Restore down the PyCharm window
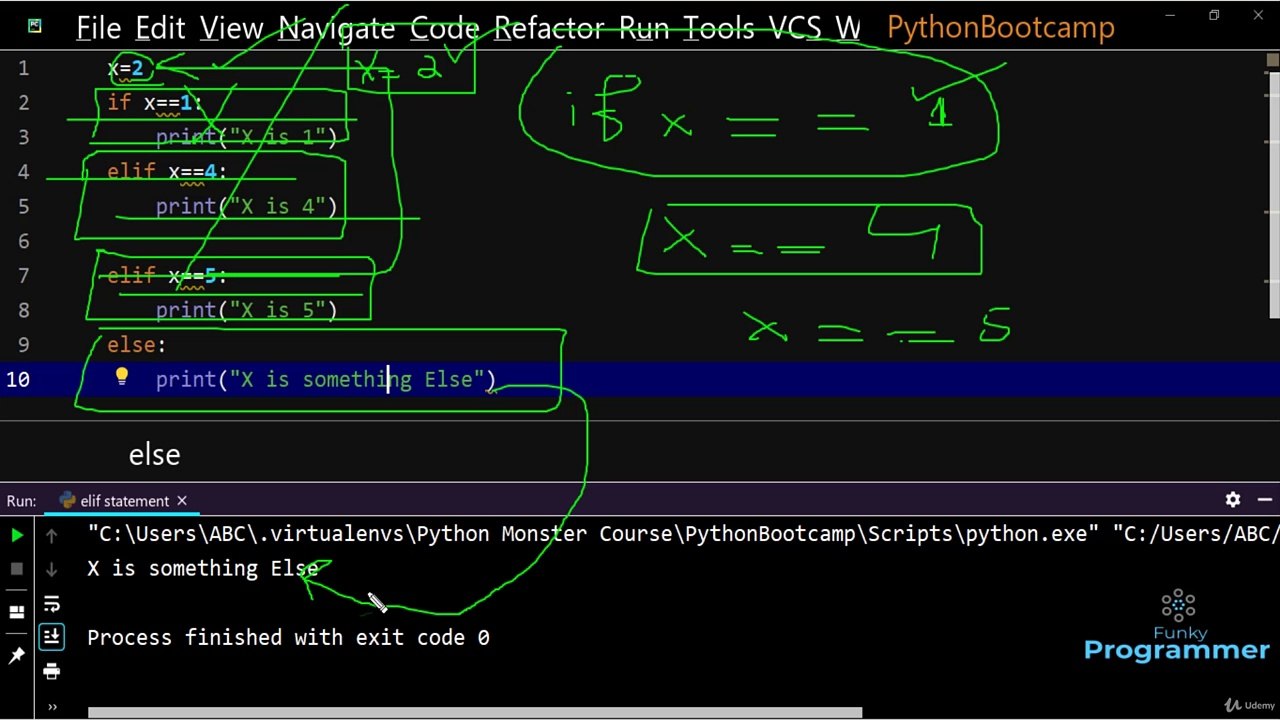 pos(1214,15)
